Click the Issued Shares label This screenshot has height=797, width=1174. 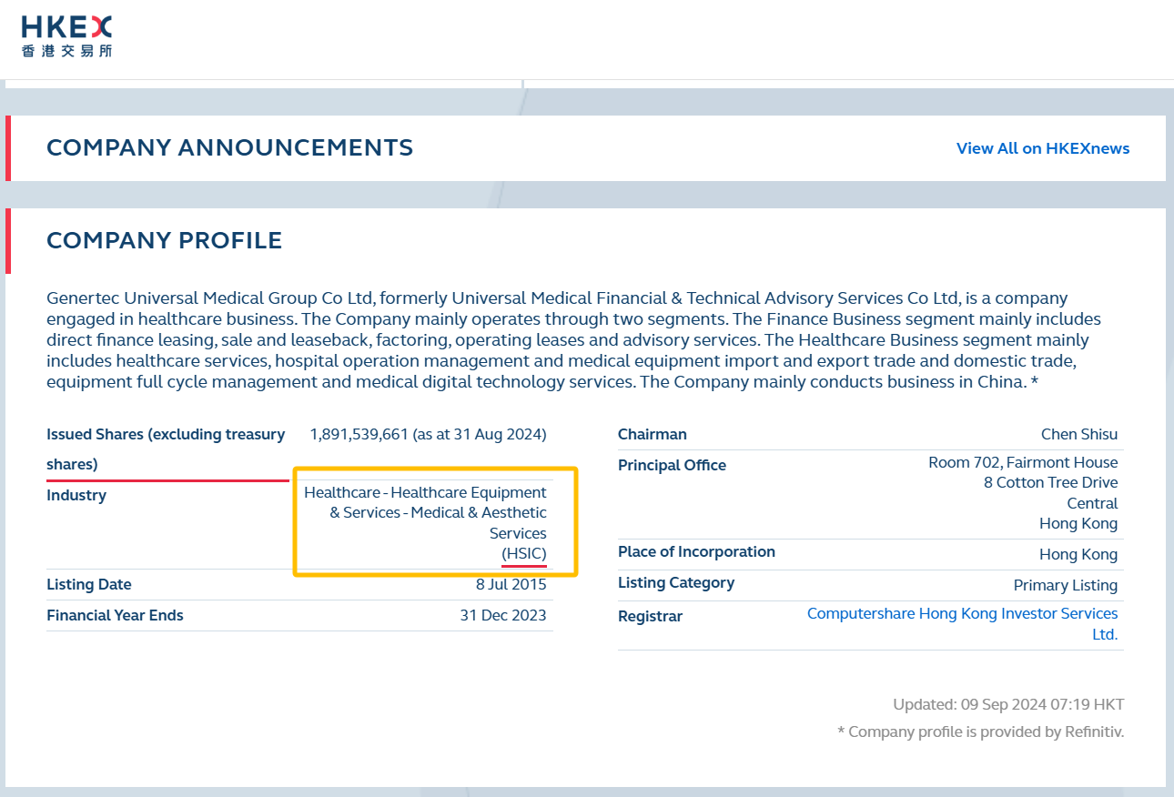(x=165, y=449)
